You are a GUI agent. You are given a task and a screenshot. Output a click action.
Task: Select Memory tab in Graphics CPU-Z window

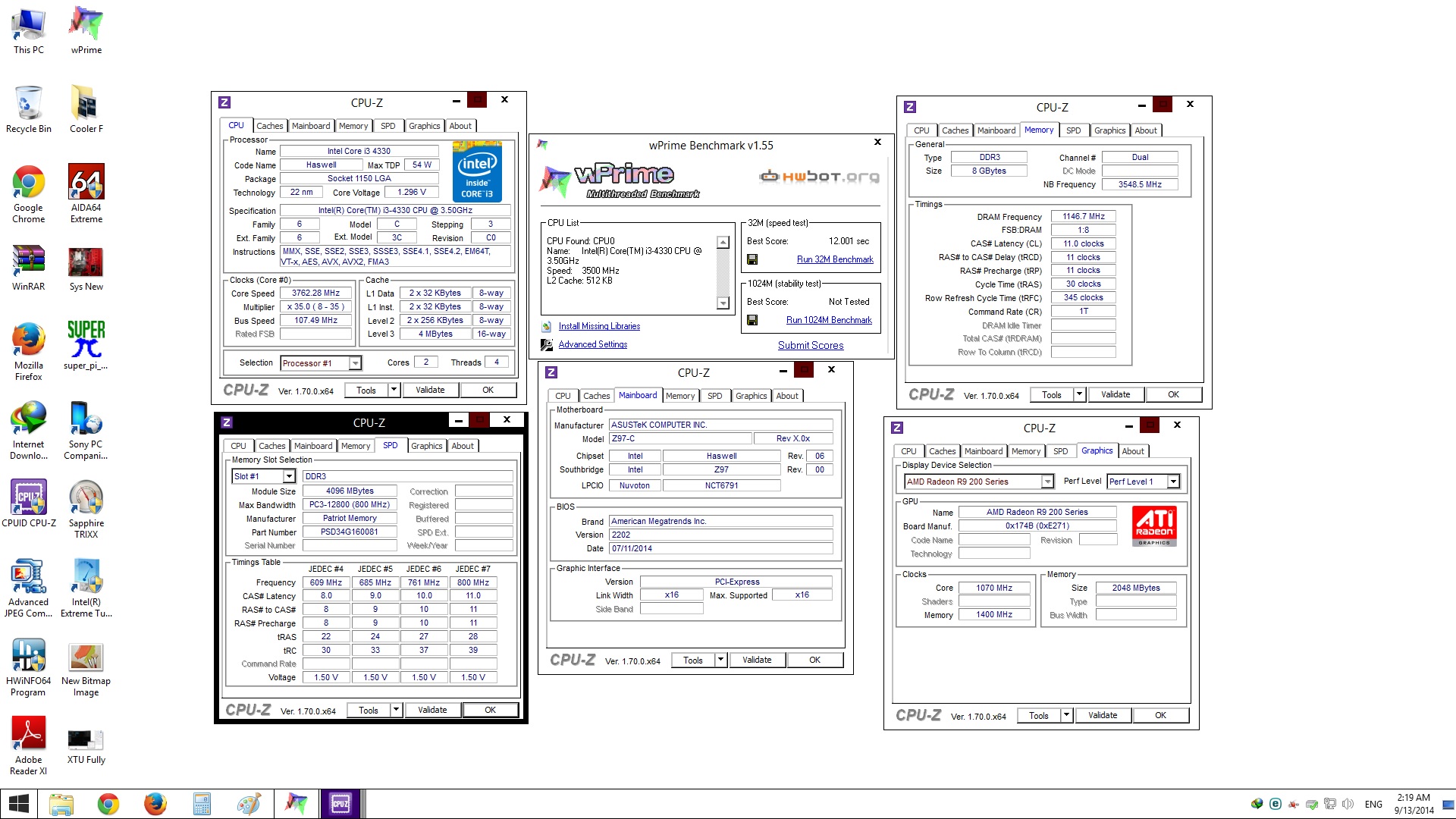(x=1025, y=451)
